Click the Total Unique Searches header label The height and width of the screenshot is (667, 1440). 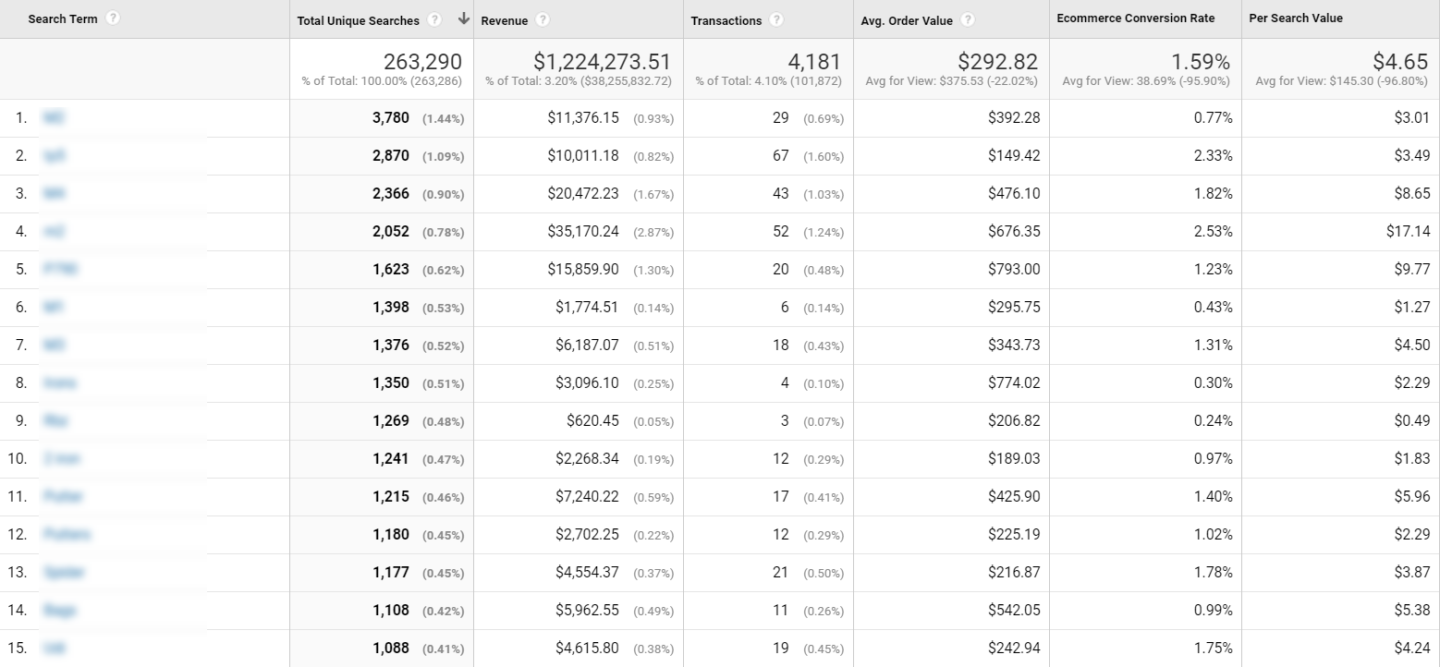pos(358,20)
